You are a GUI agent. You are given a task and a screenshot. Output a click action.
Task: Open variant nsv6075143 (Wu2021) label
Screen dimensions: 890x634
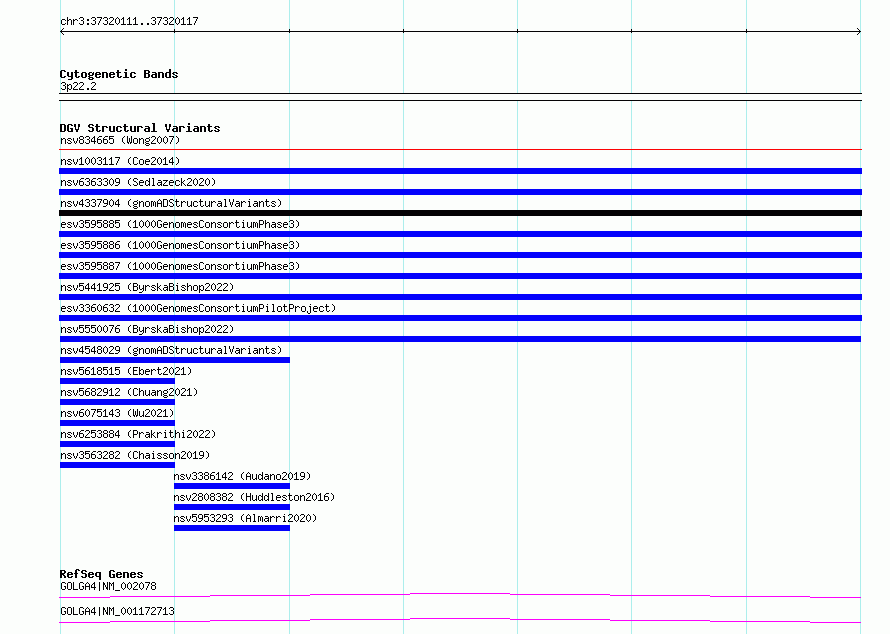117,413
